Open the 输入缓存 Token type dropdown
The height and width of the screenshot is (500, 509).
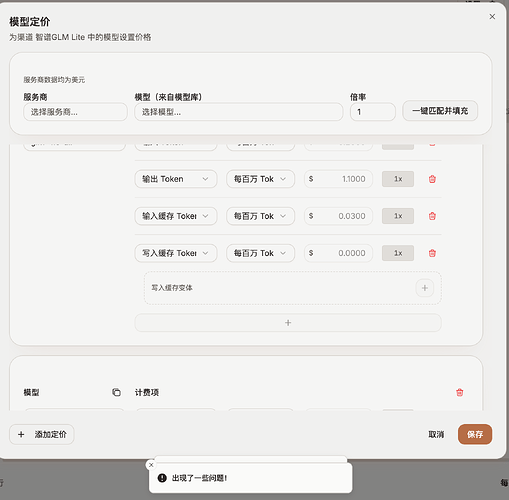[x=176, y=216]
